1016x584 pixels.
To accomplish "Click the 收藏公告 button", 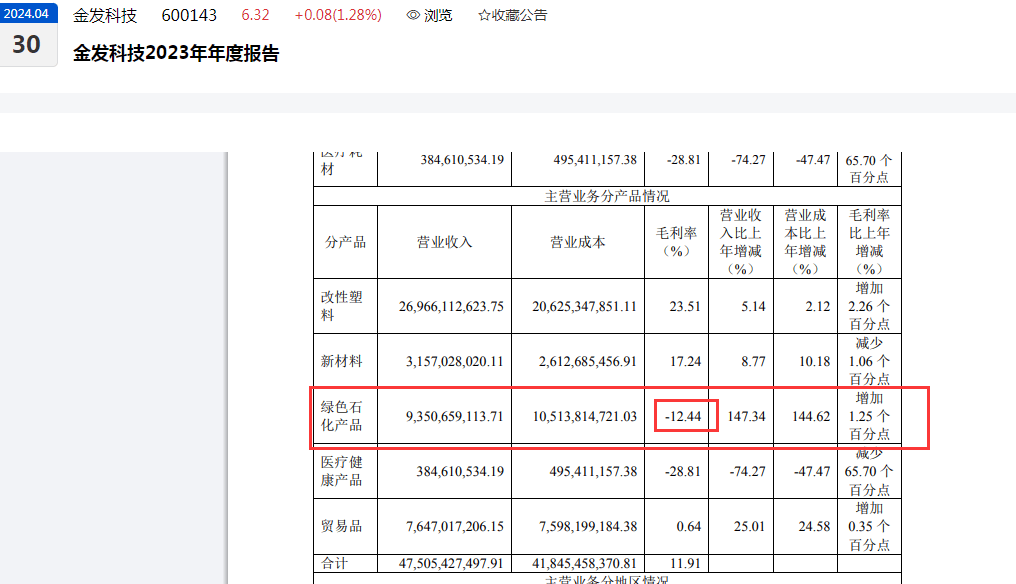I will [513, 15].
